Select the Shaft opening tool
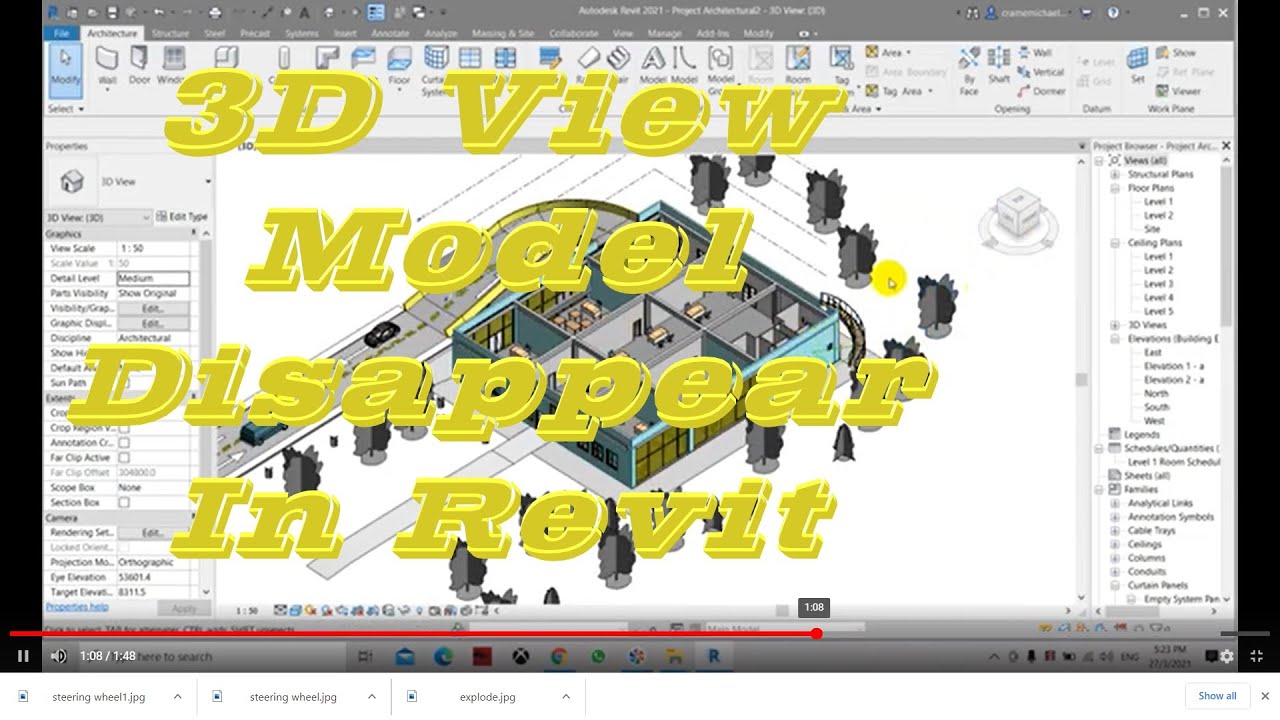Screen dimensions: 1280x720 (999, 65)
